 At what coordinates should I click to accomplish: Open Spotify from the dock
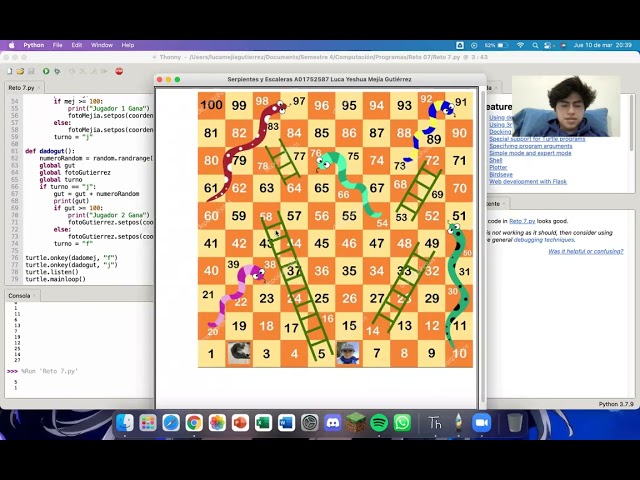(379, 423)
